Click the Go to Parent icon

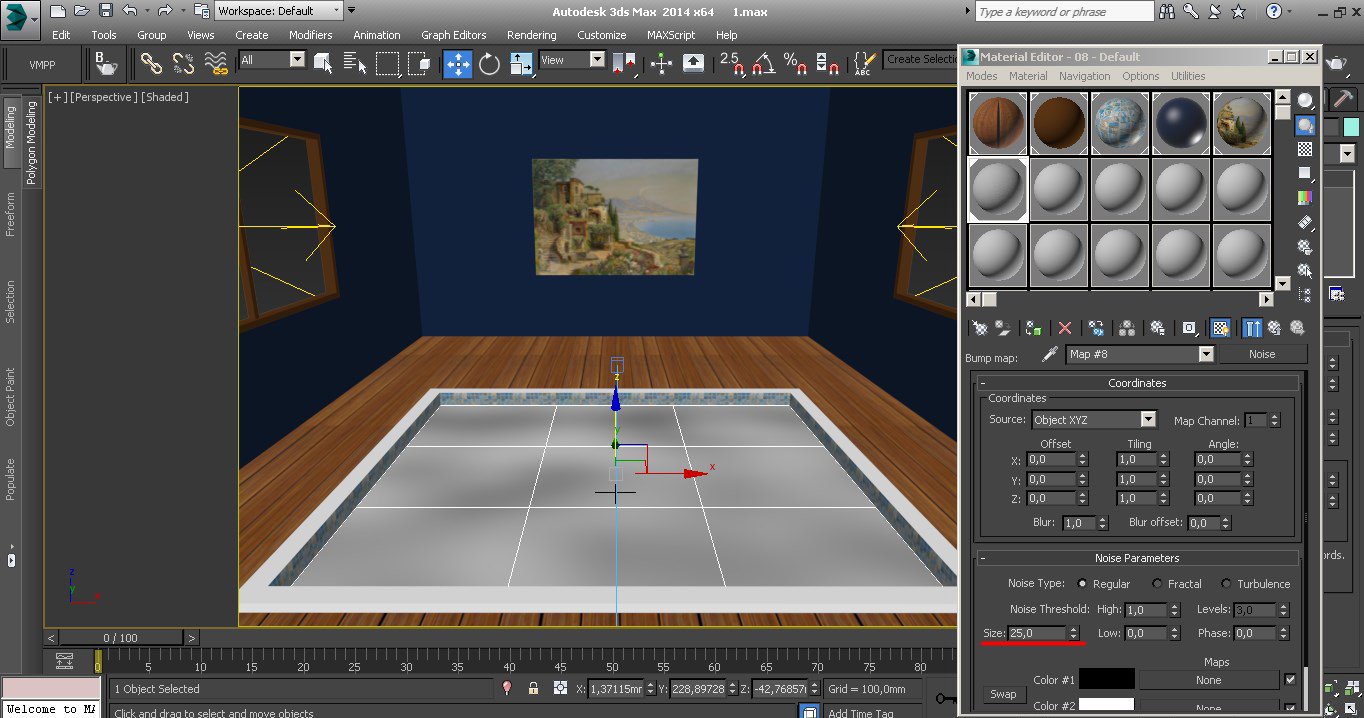[1274, 328]
